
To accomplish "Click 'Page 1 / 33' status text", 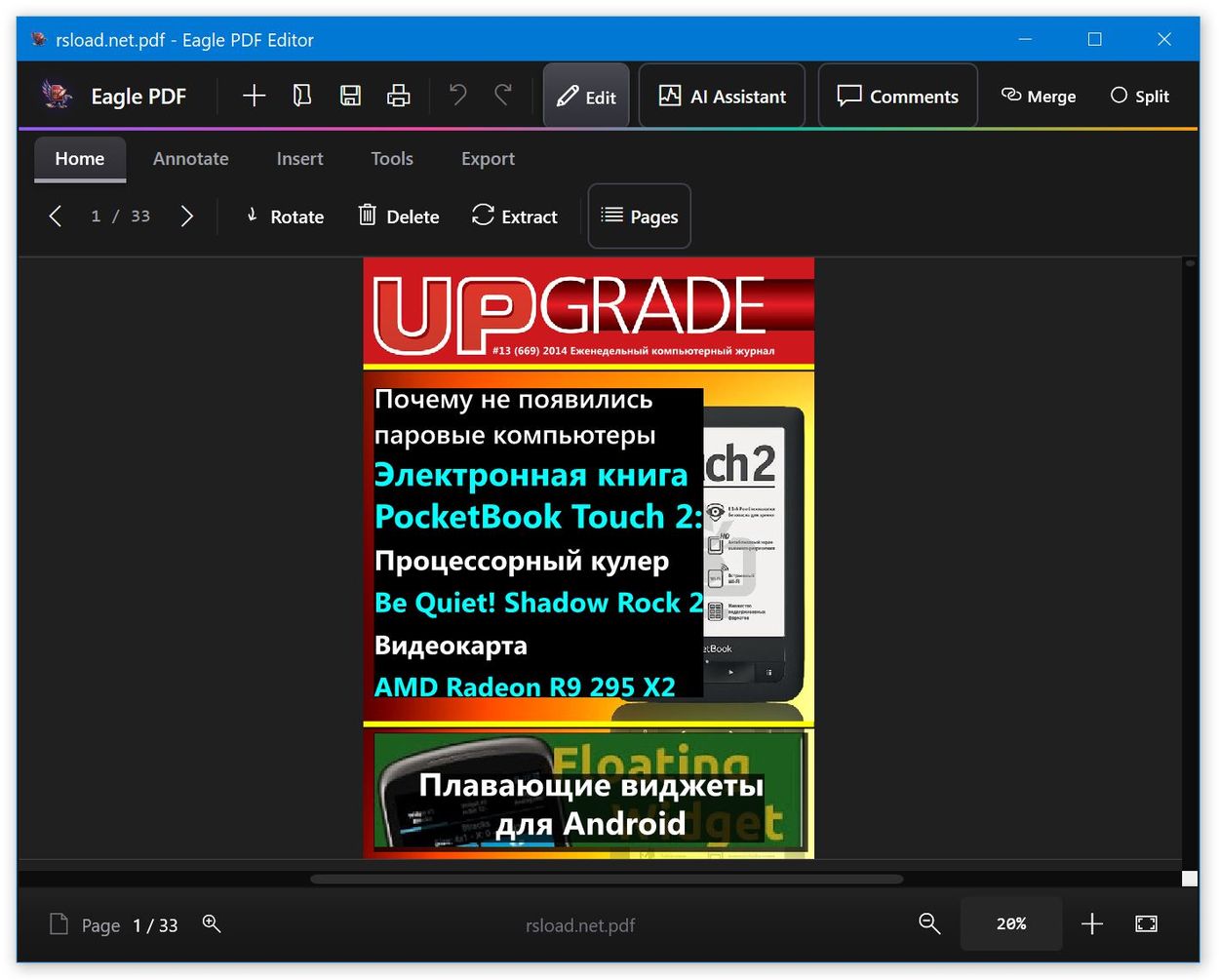I will coord(130,925).
